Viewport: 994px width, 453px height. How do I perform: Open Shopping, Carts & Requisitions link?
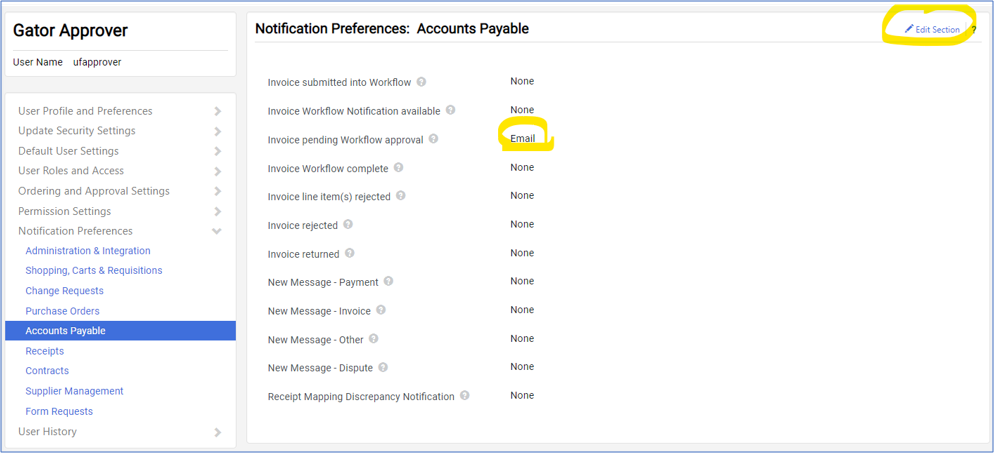[93, 270]
